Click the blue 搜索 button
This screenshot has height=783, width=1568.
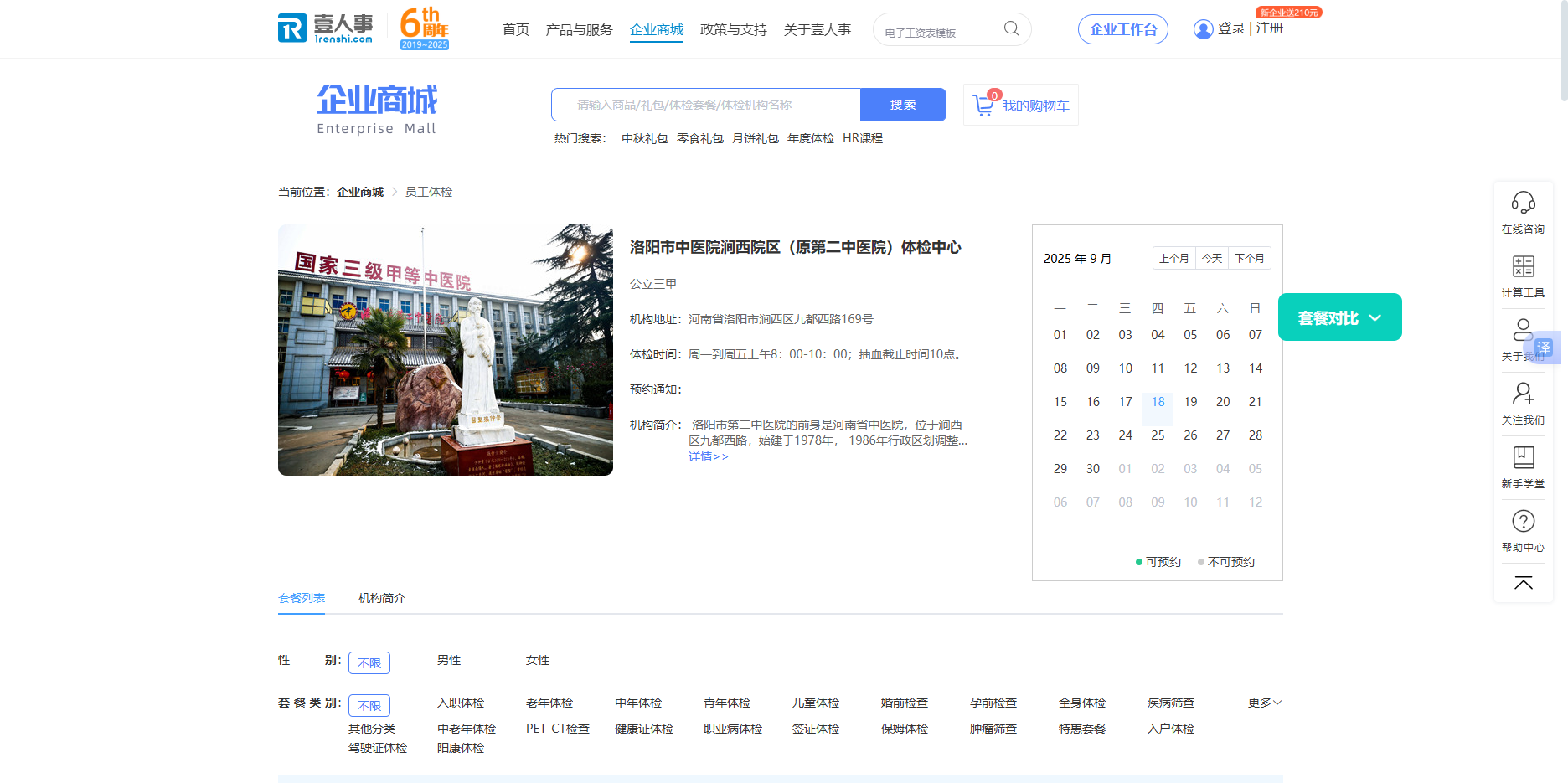pos(903,105)
